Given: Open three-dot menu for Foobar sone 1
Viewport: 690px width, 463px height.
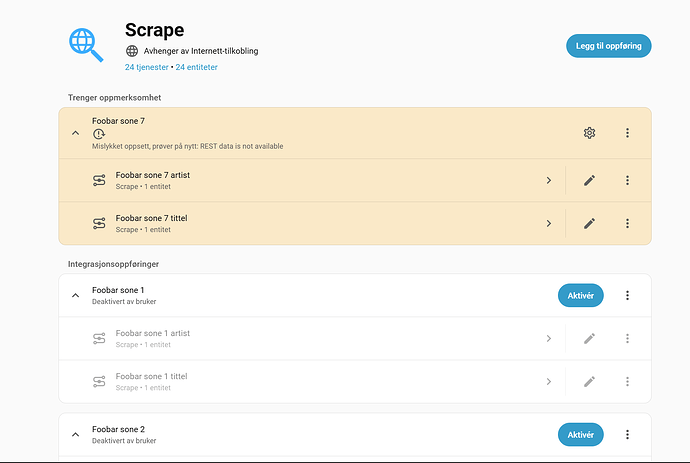Looking at the screenshot, I should tap(627, 295).
